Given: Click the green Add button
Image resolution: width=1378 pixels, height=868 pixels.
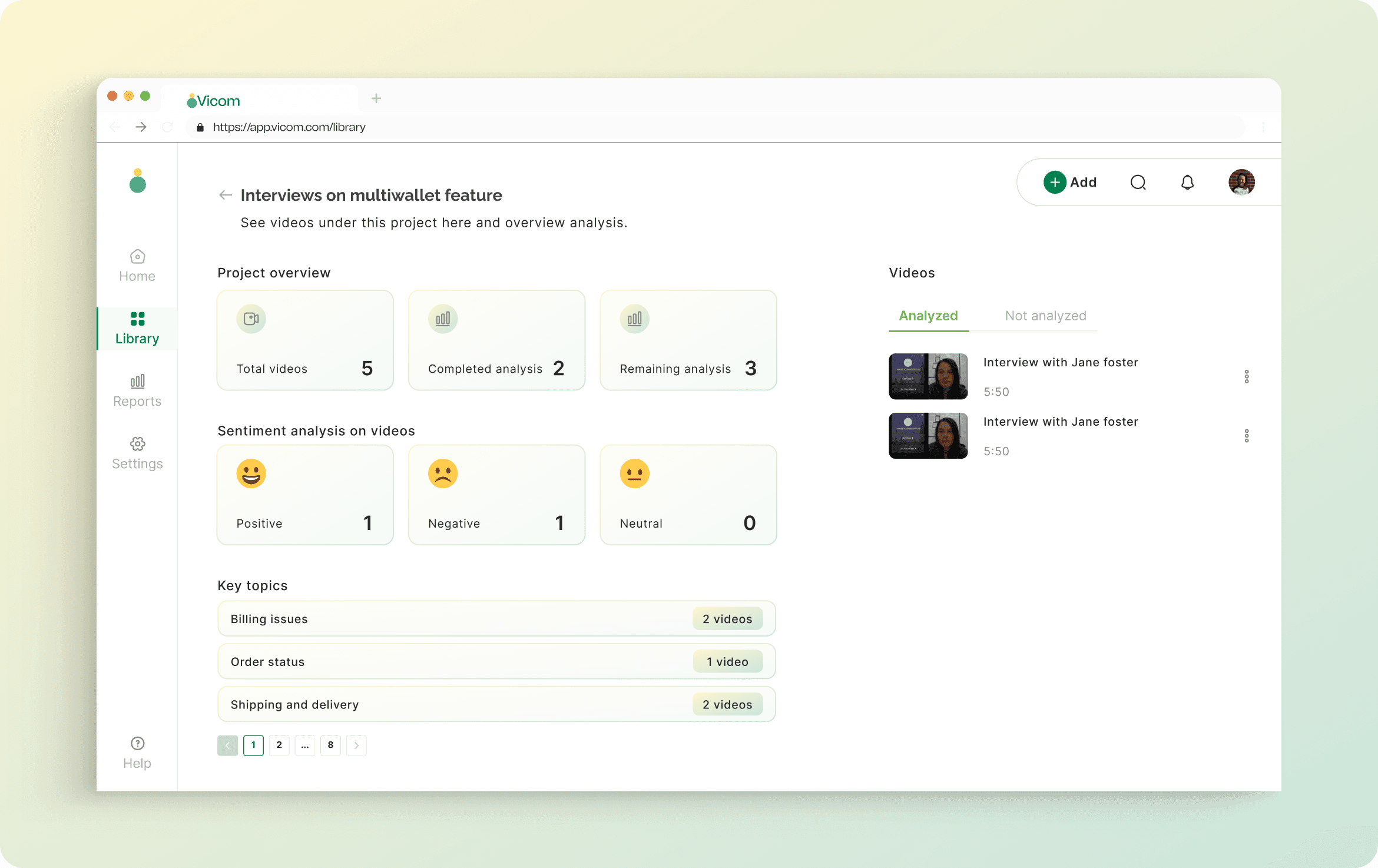Looking at the screenshot, I should coord(1069,183).
